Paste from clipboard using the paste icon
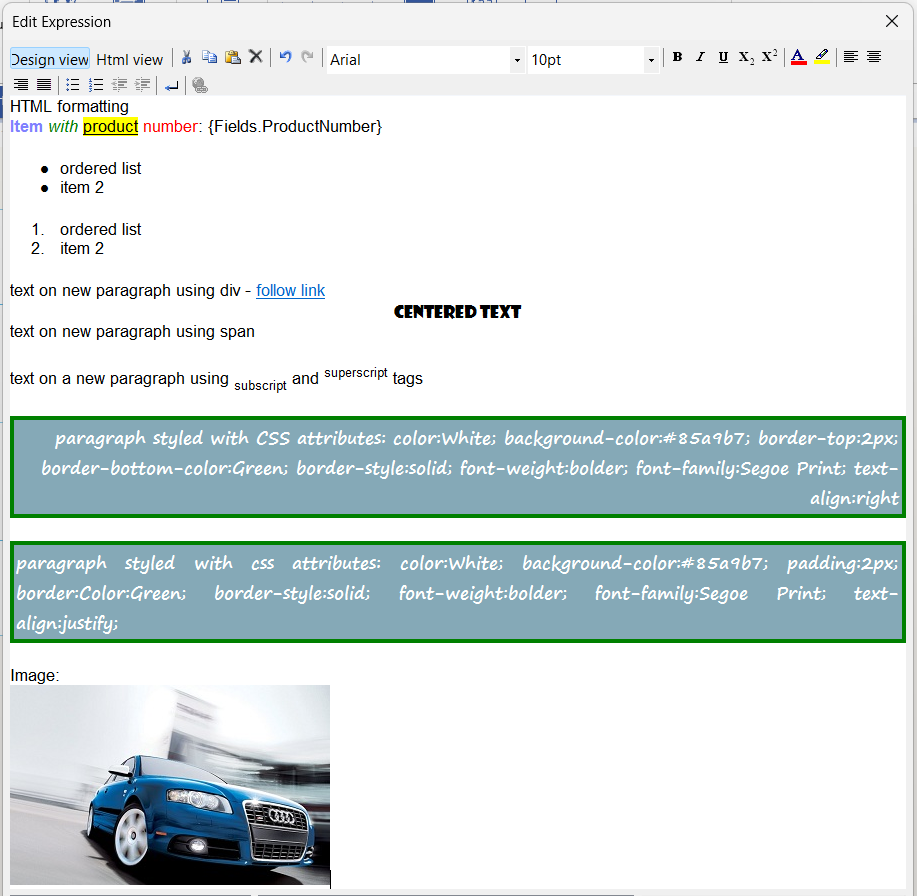 233,57
